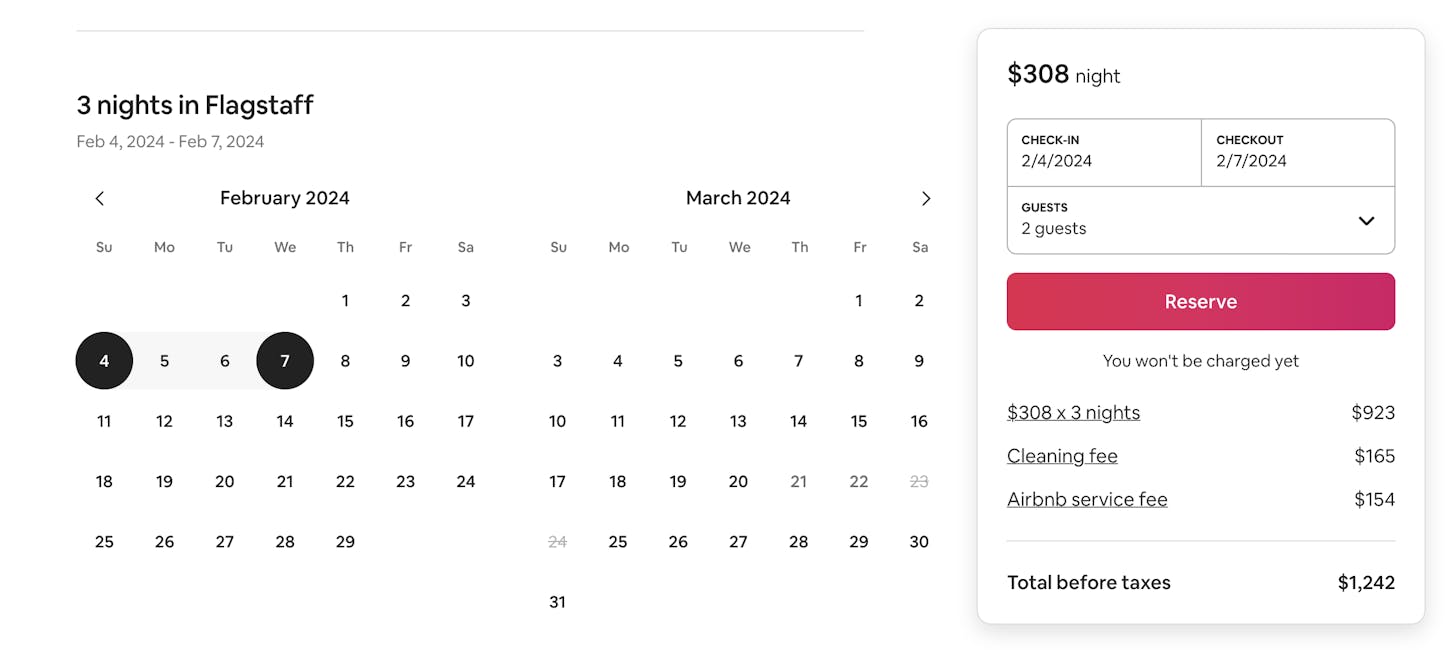Screen dimensions: 1448x650
Task: Click the Reserve button
Action: tap(1200, 301)
